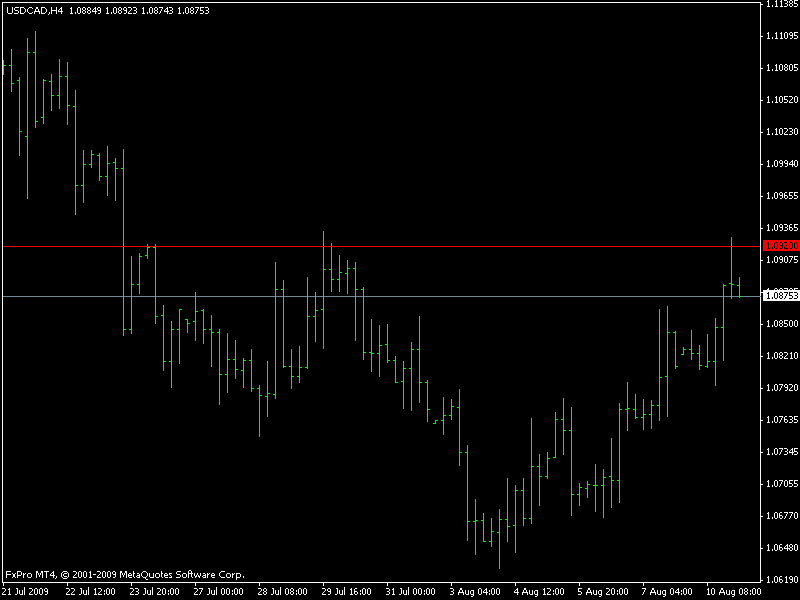Select the red 1.09200 price level label
The width and height of the screenshot is (800, 600).
pyautogui.click(x=781, y=246)
